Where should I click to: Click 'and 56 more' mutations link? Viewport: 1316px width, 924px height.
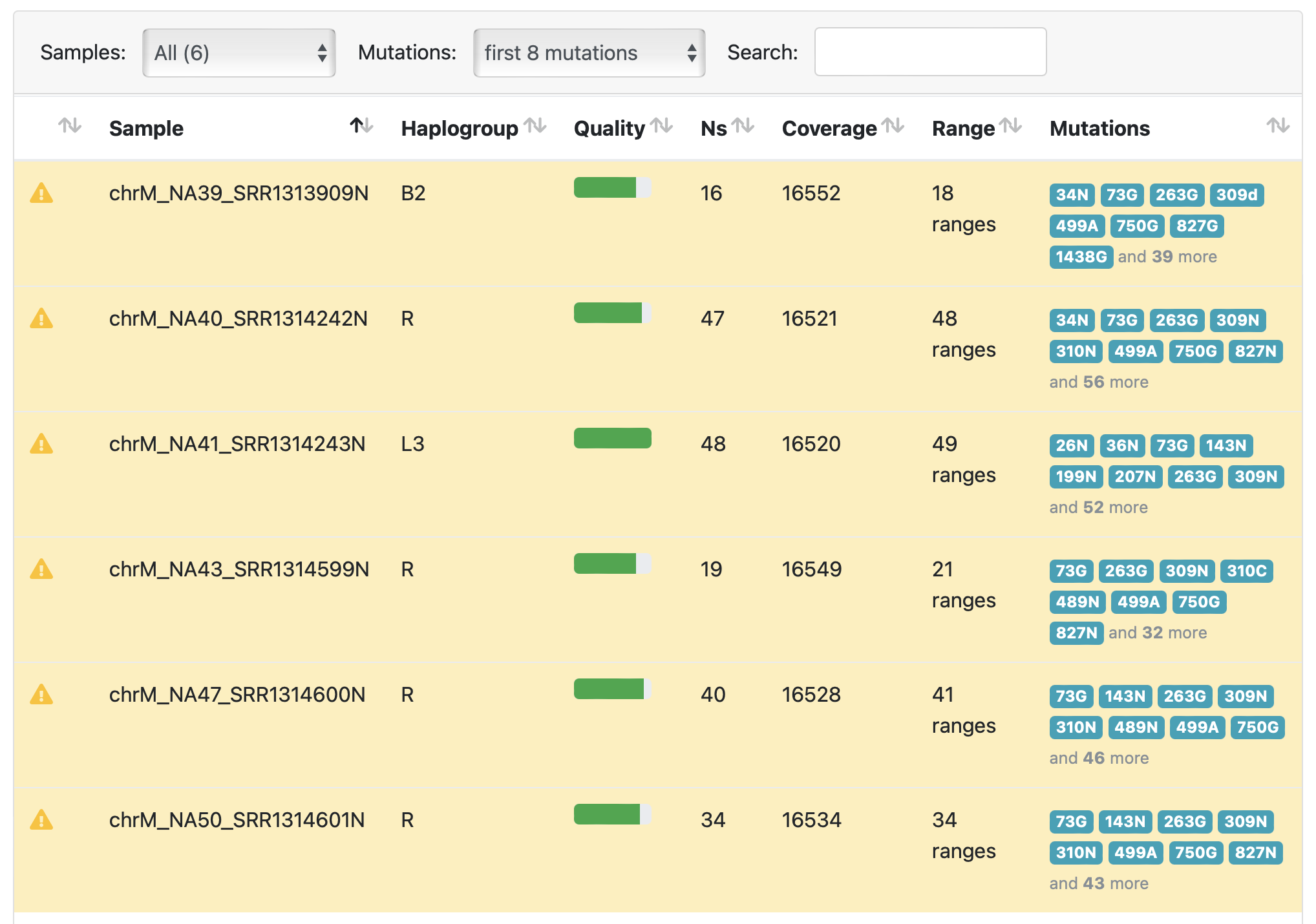pyautogui.click(x=1098, y=382)
